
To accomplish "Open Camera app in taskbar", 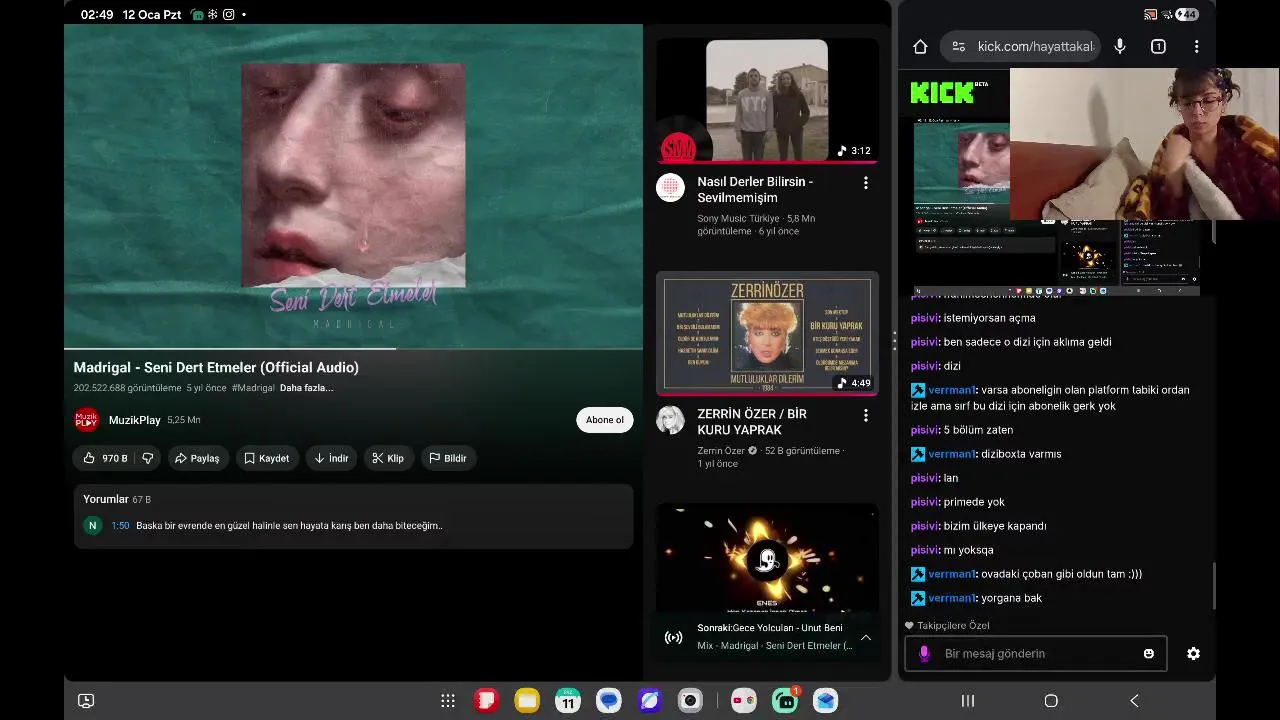I will [690, 701].
